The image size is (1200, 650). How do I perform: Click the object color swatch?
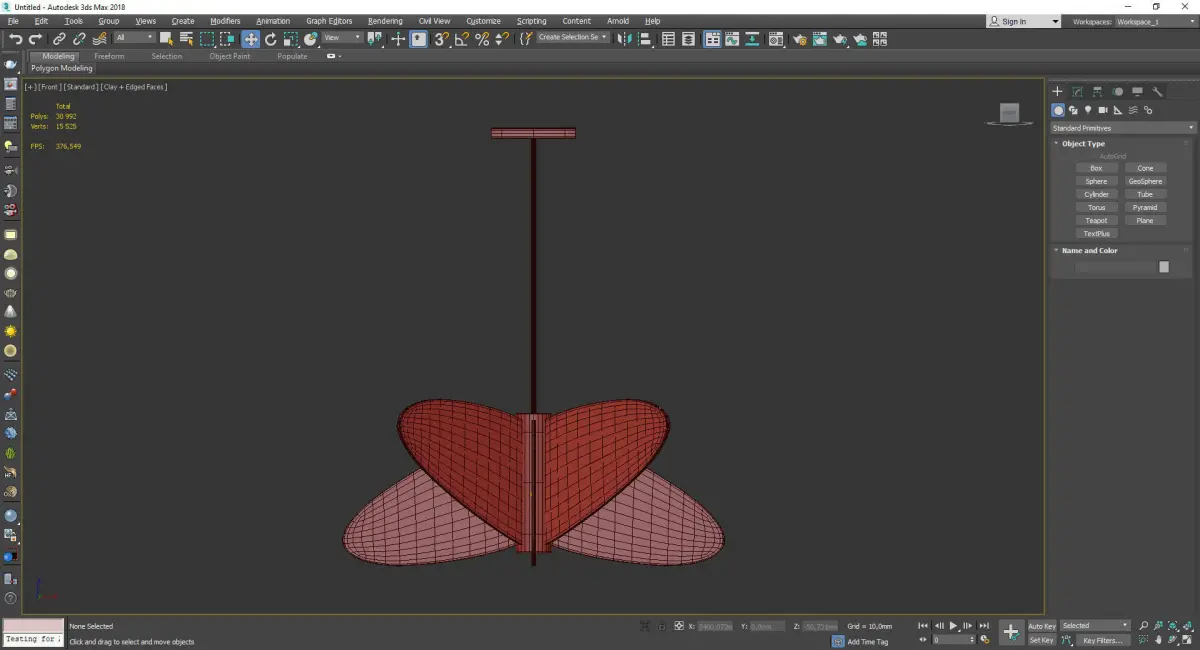(1164, 267)
